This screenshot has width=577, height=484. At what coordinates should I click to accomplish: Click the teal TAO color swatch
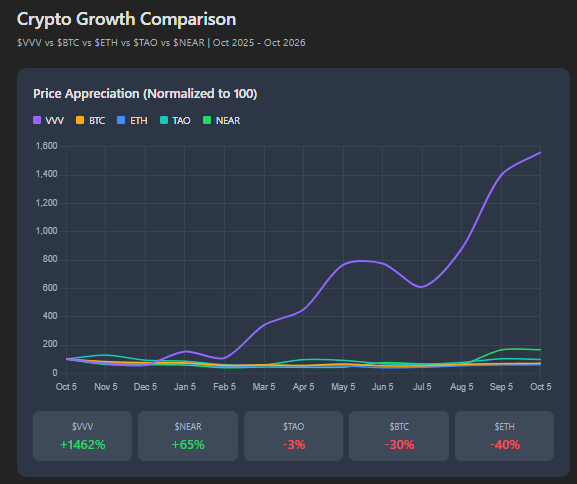tap(164, 120)
